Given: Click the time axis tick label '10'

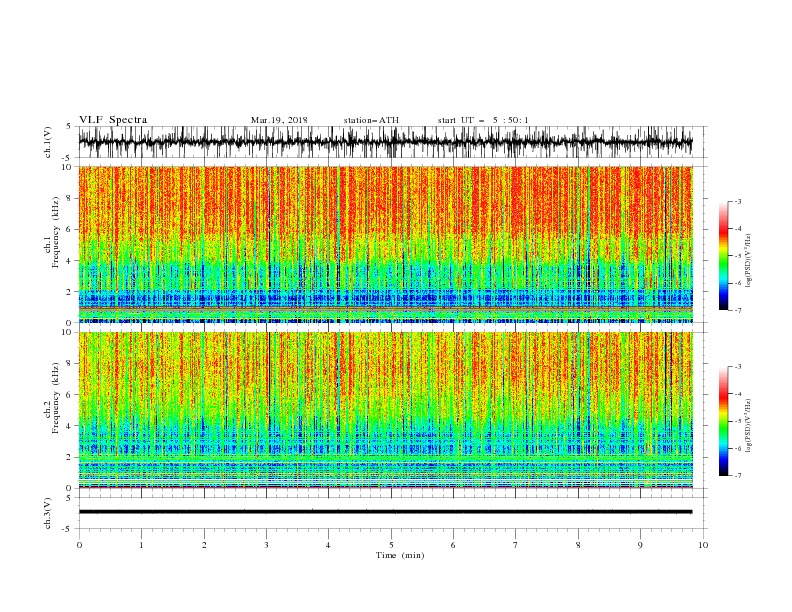Looking at the screenshot, I should [x=703, y=545].
